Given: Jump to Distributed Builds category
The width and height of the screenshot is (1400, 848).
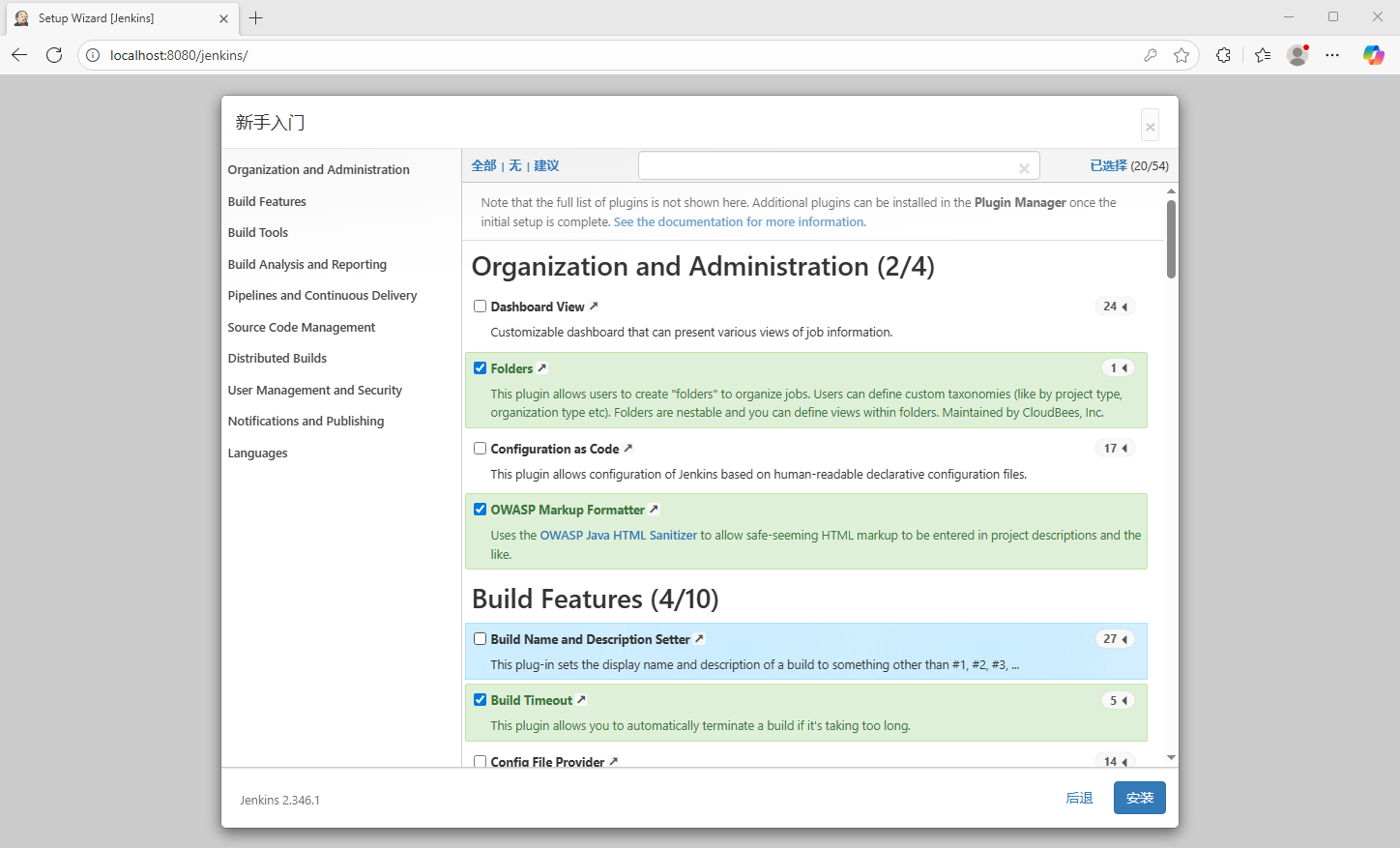Looking at the screenshot, I should (x=277, y=358).
